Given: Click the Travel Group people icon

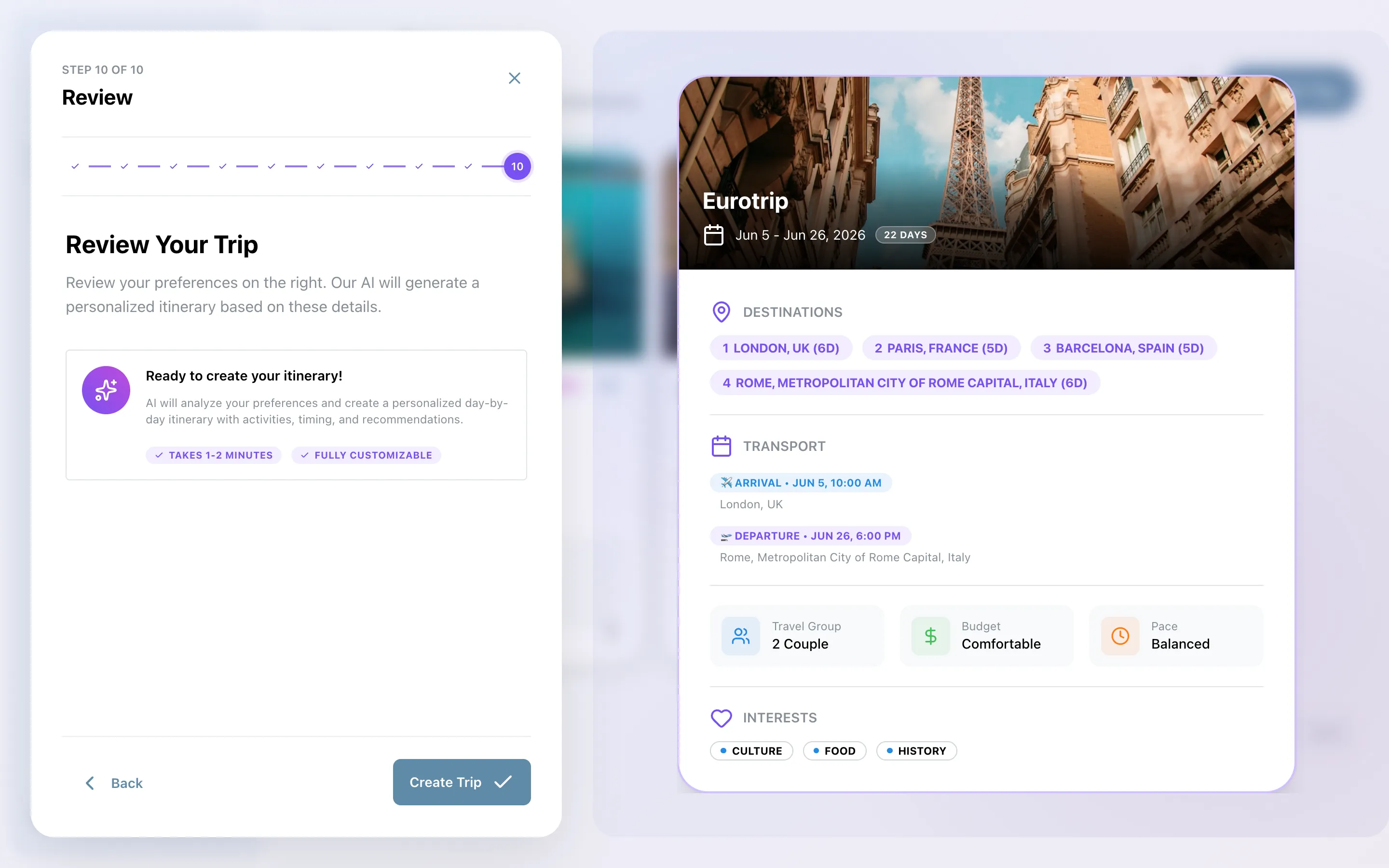Looking at the screenshot, I should [740, 636].
